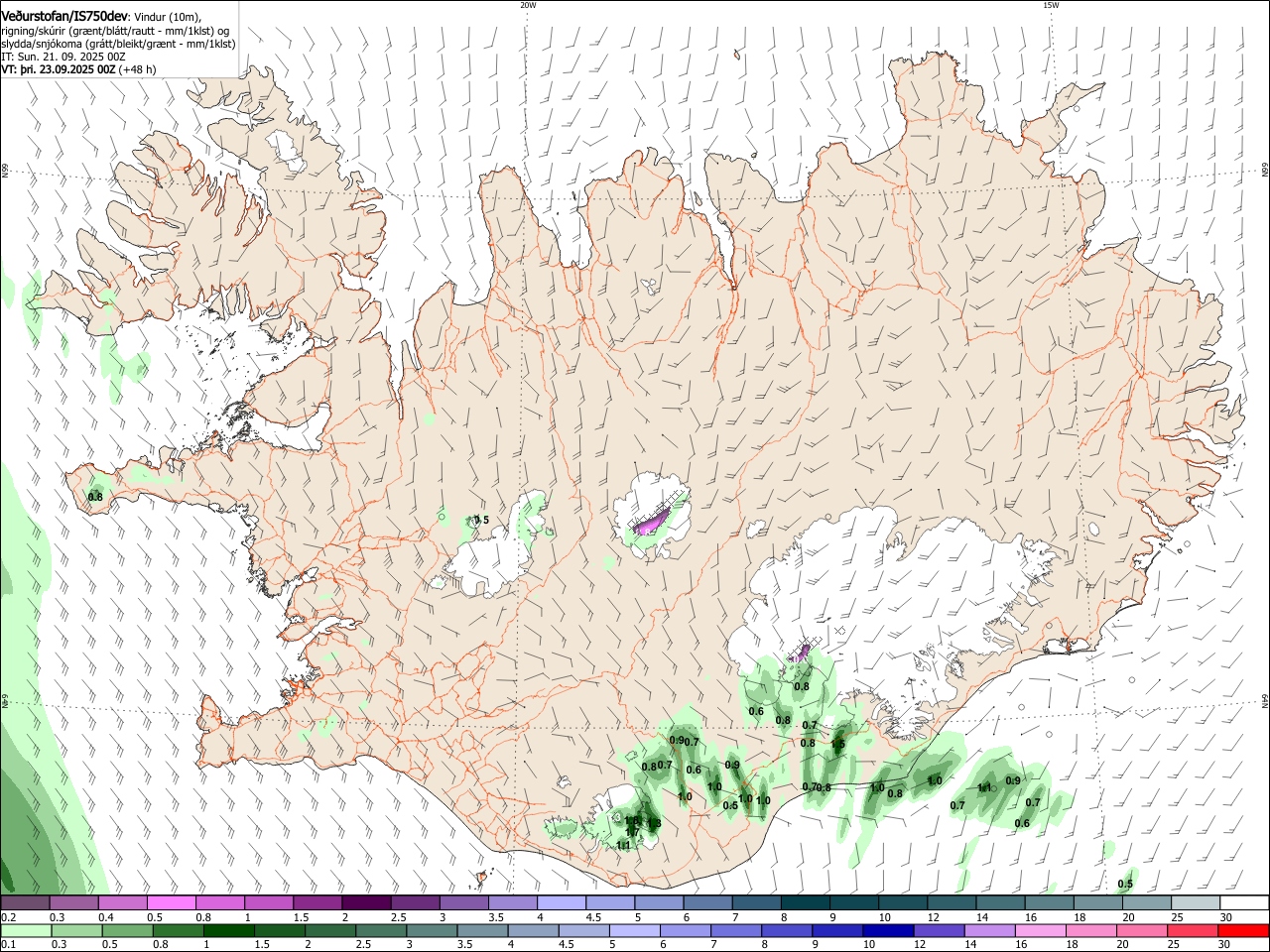This screenshot has height=952, width=1270.
Task: Pick the pale pink 16 swatch in bottom legend row
Action: click(x=1039, y=930)
